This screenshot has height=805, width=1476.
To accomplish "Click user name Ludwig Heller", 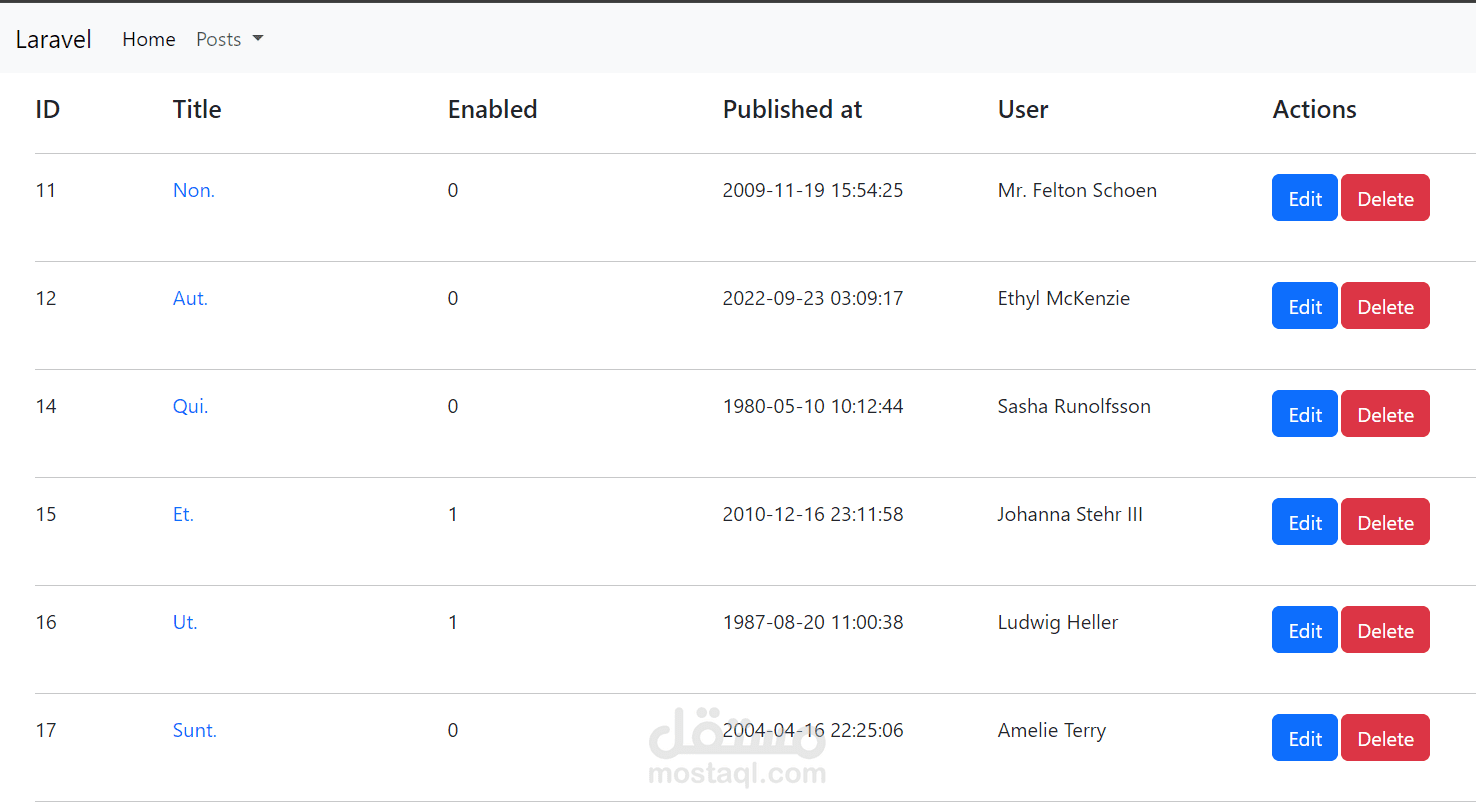I will (1058, 622).
